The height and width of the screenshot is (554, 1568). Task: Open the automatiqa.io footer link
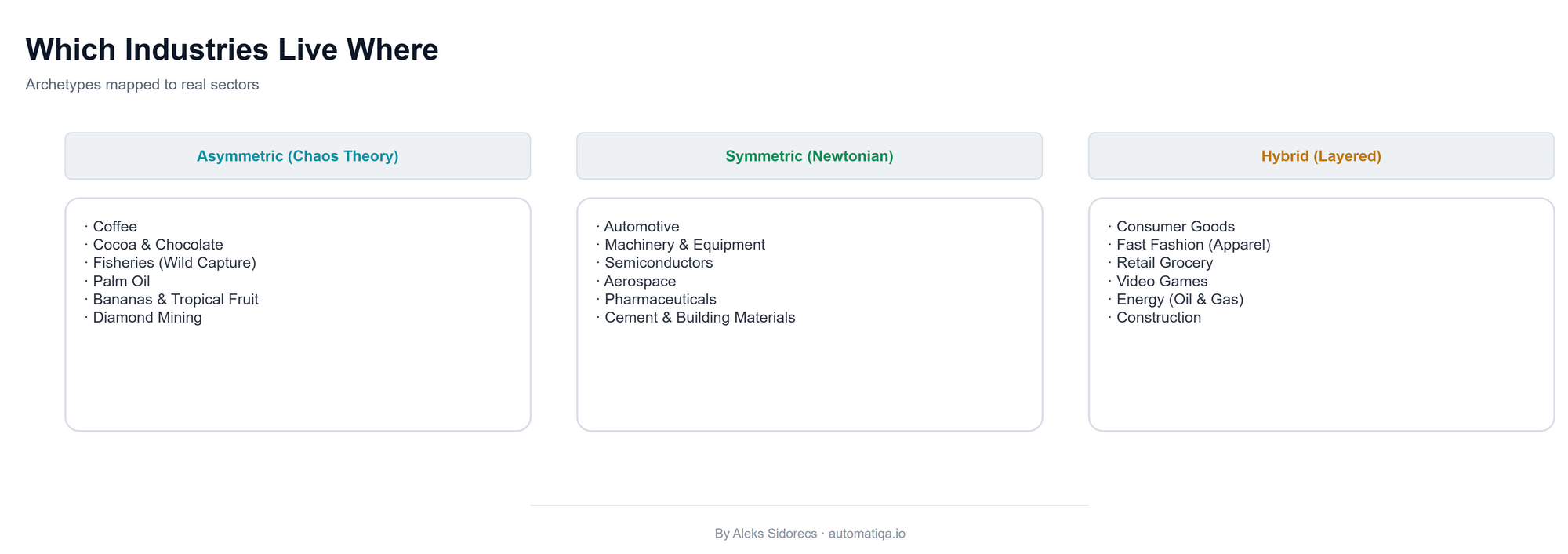(866, 534)
